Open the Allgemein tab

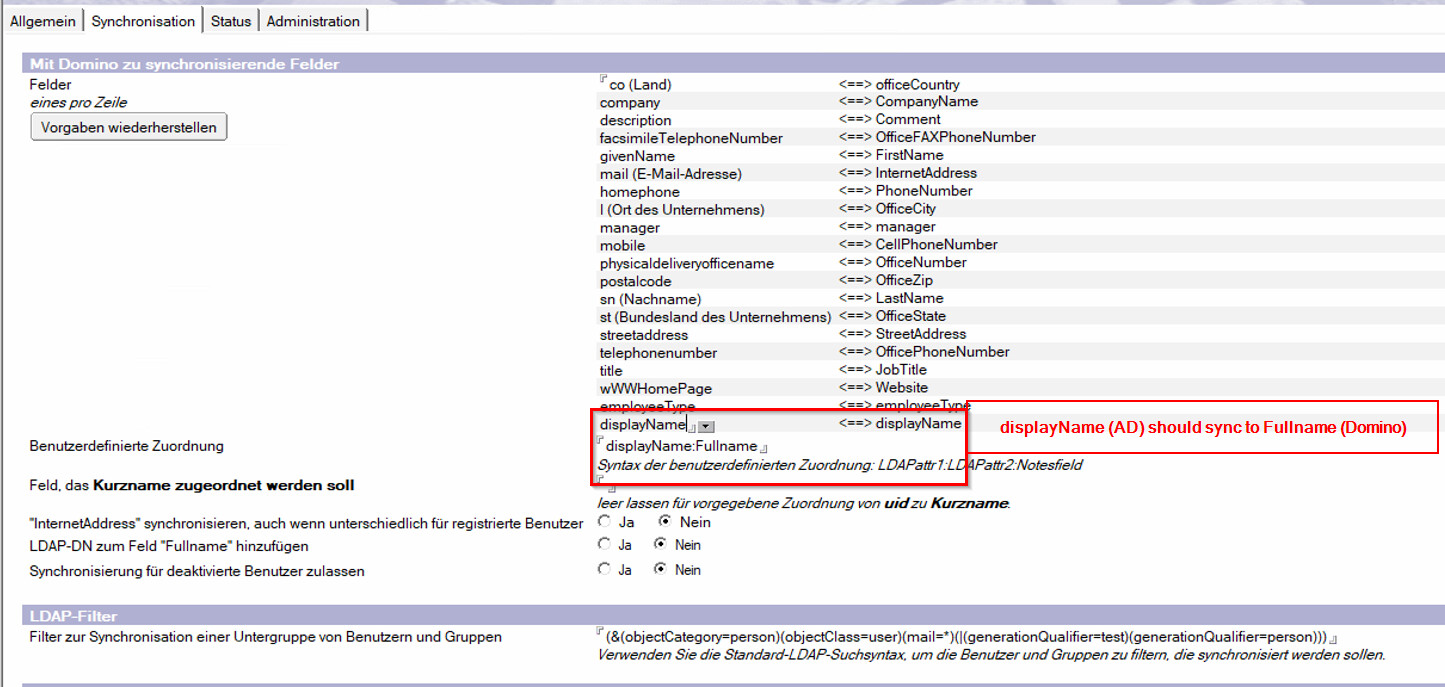click(x=43, y=21)
